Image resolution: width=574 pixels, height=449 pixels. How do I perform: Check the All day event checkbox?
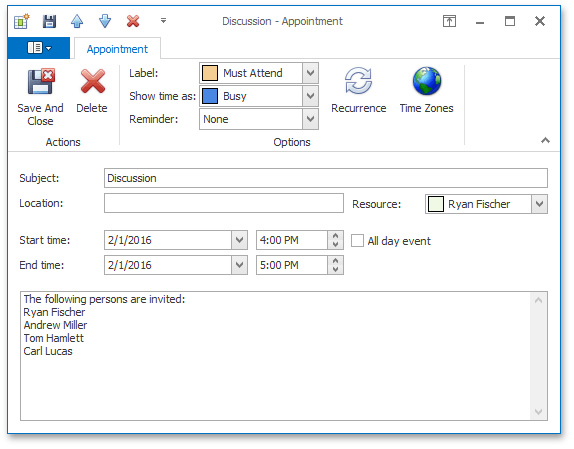tap(357, 241)
